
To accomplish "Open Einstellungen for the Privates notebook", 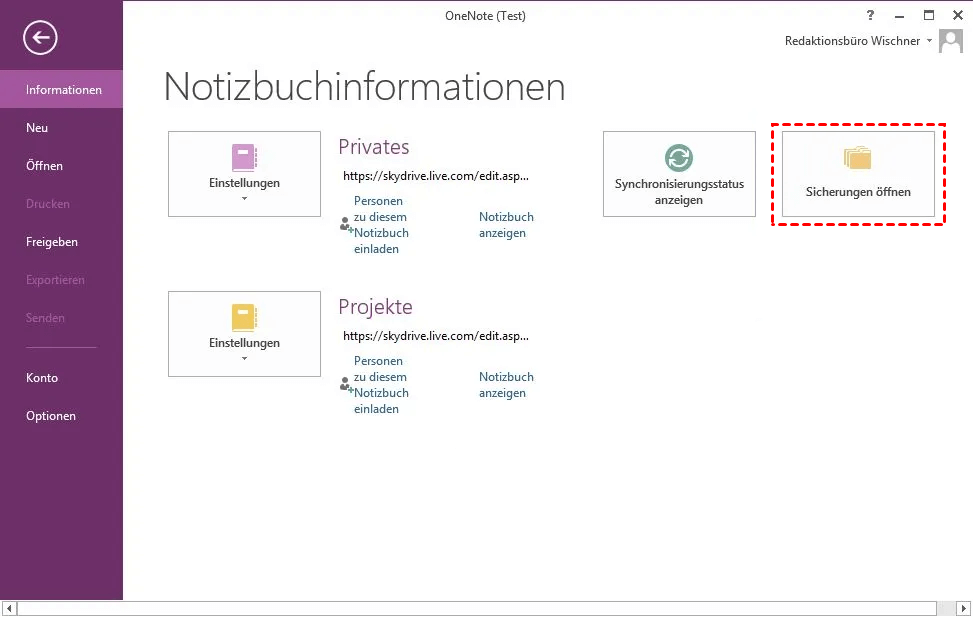I will click(x=244, y=174).
